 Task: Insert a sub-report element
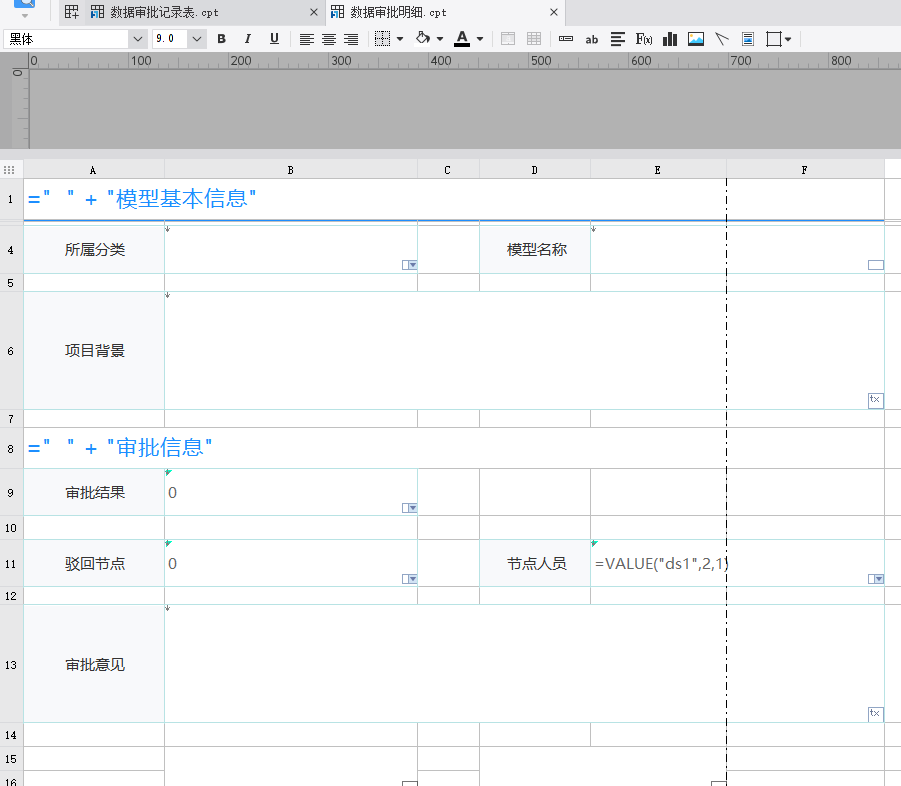(x=748, y=39)
